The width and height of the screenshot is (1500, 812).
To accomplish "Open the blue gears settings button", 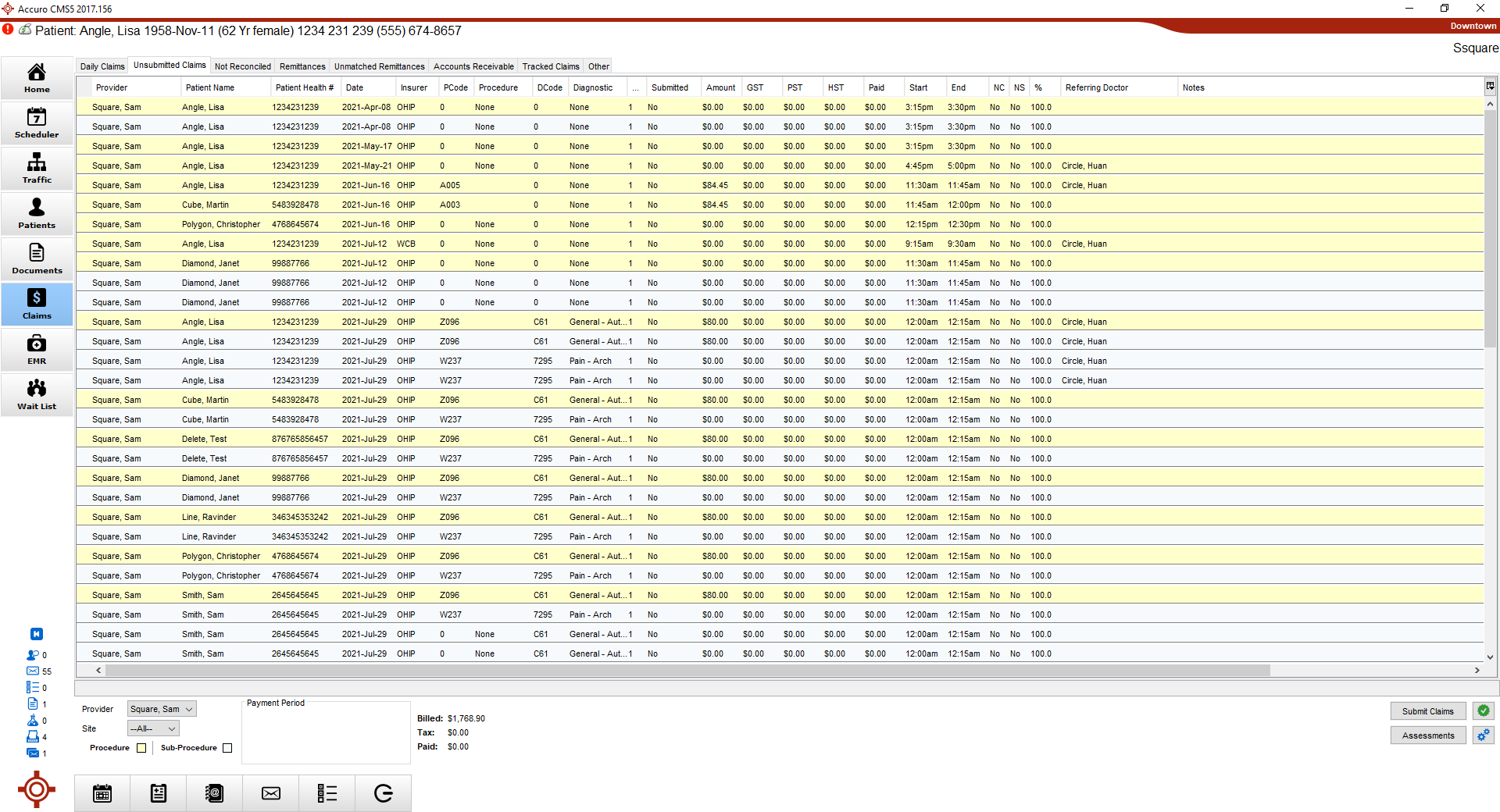I will (1483, 735).
